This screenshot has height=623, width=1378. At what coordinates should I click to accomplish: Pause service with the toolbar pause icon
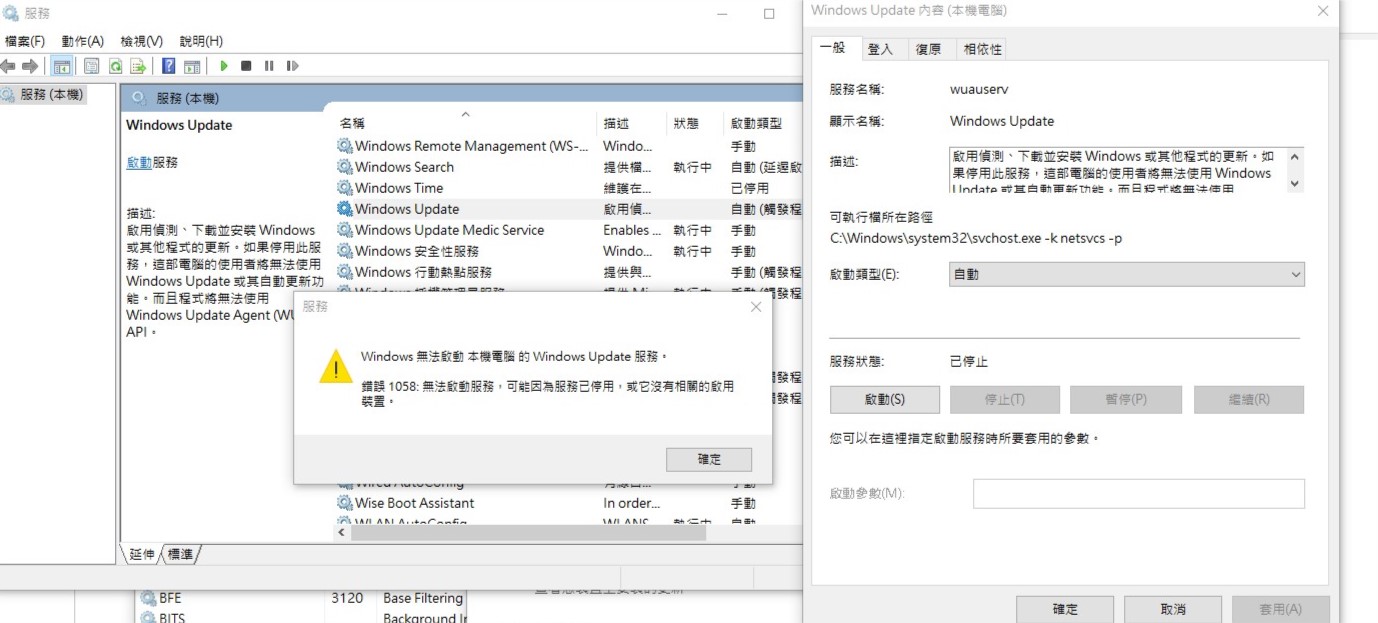269,66
